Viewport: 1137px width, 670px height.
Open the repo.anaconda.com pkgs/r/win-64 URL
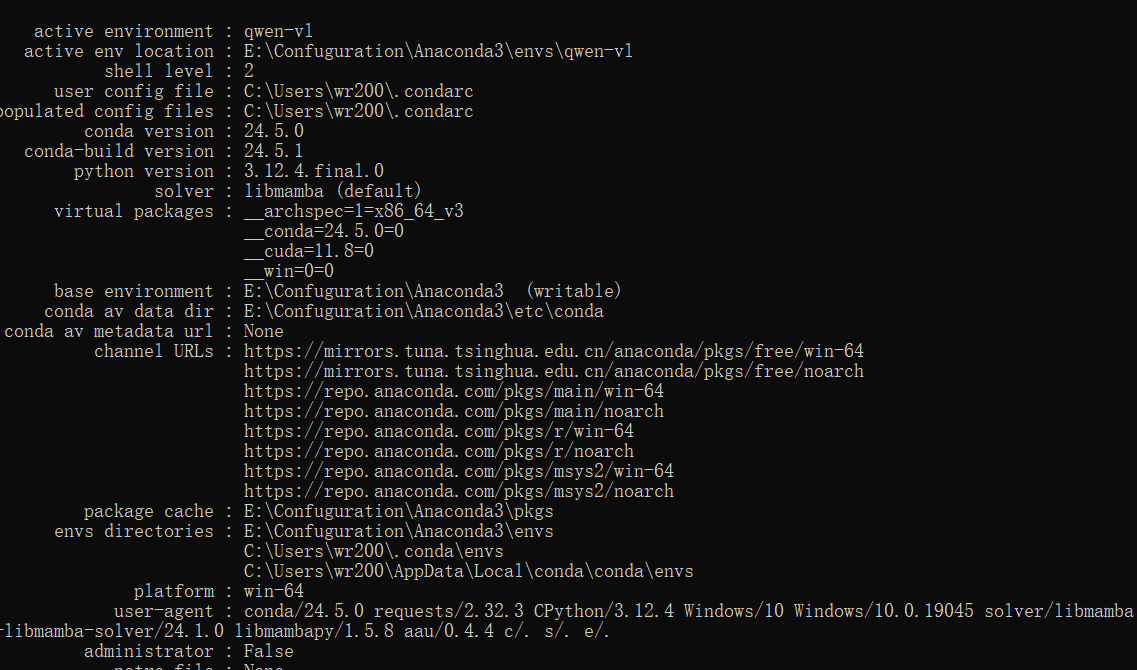439,431
